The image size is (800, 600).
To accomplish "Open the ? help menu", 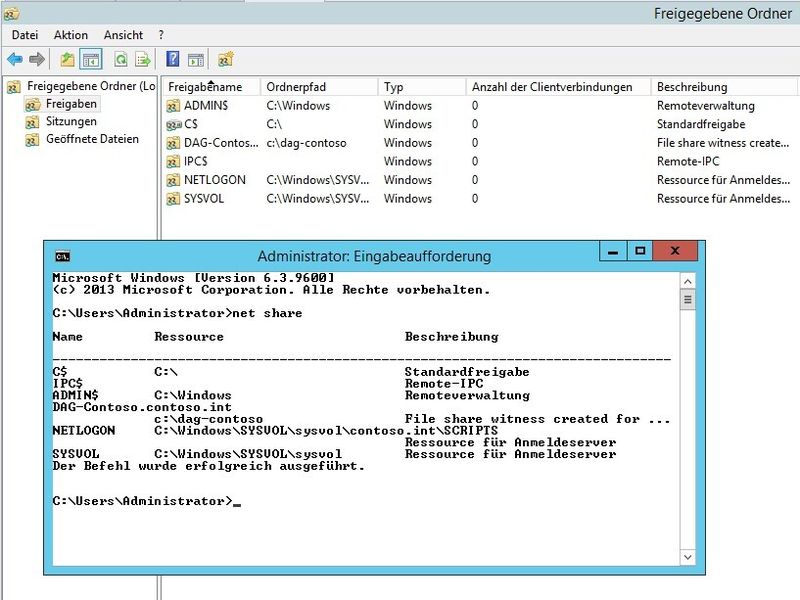I will (x=161, y=35).
